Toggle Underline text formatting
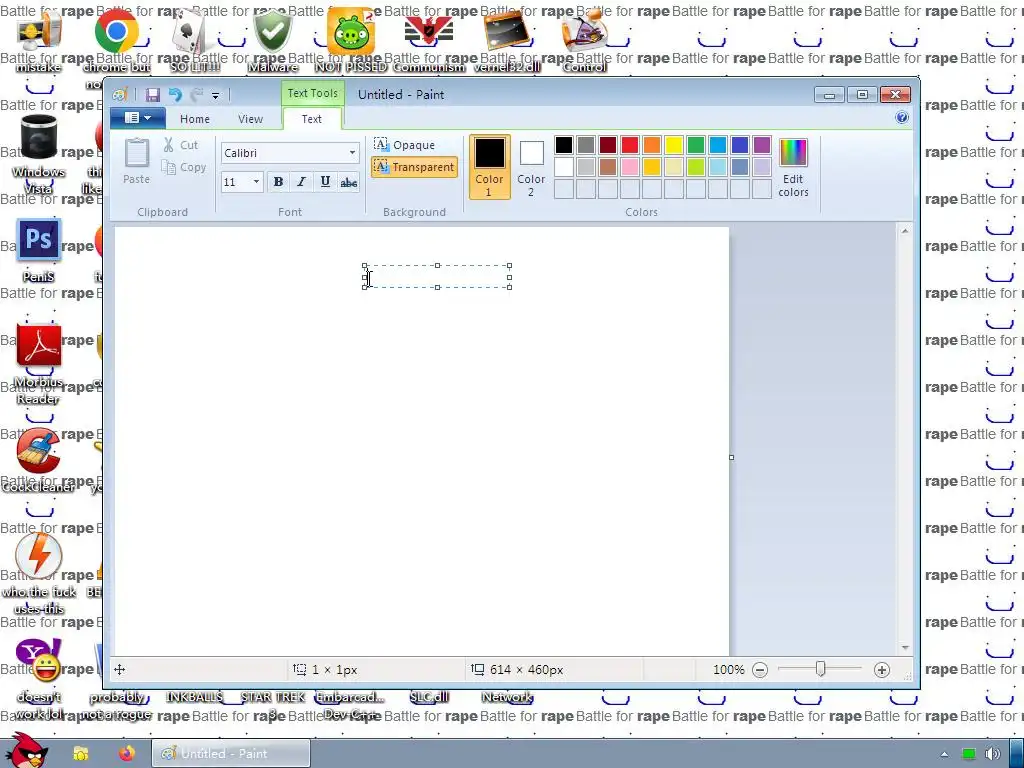The image size is (1024, 768). tap(325, 182)
